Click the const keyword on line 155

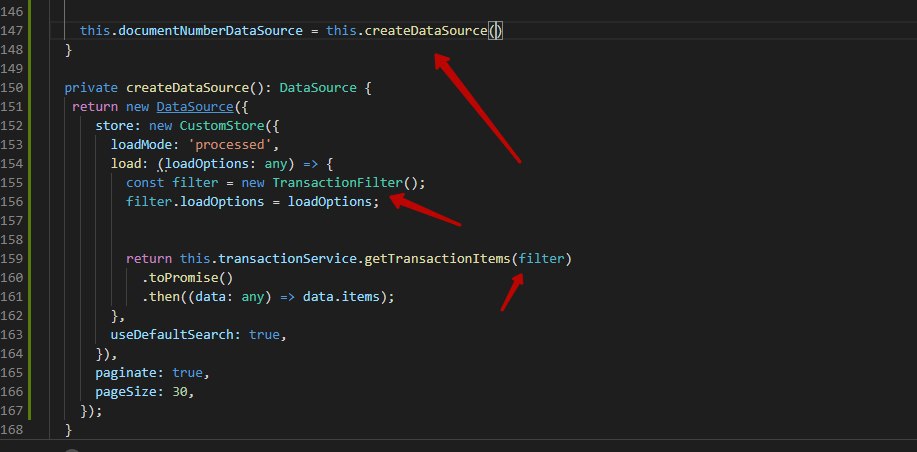[x=145, y=182]
